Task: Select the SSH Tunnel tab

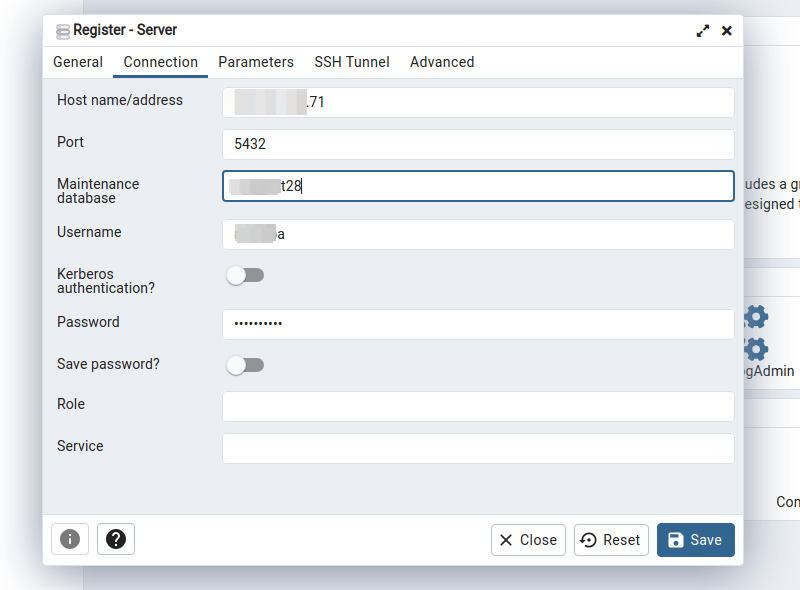Action: [x=352, y=62]
